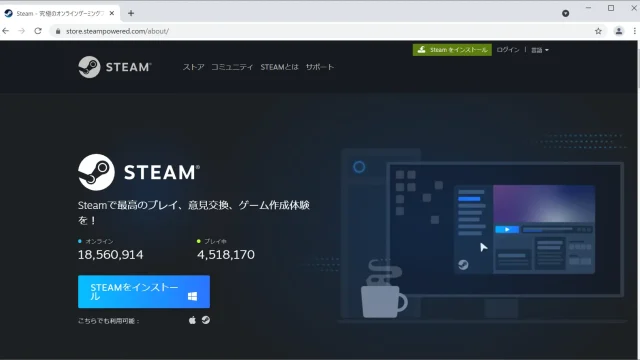This screenshot has width=640, height=360.
Task: Bookmark this page with the star icon
Action: pyautogui.click(x=598, y=31)
